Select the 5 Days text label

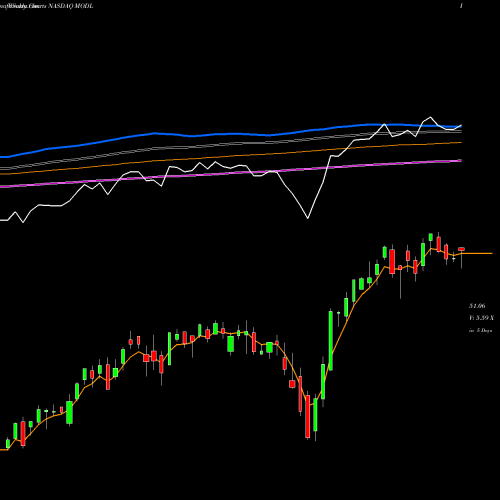point(484,331)
